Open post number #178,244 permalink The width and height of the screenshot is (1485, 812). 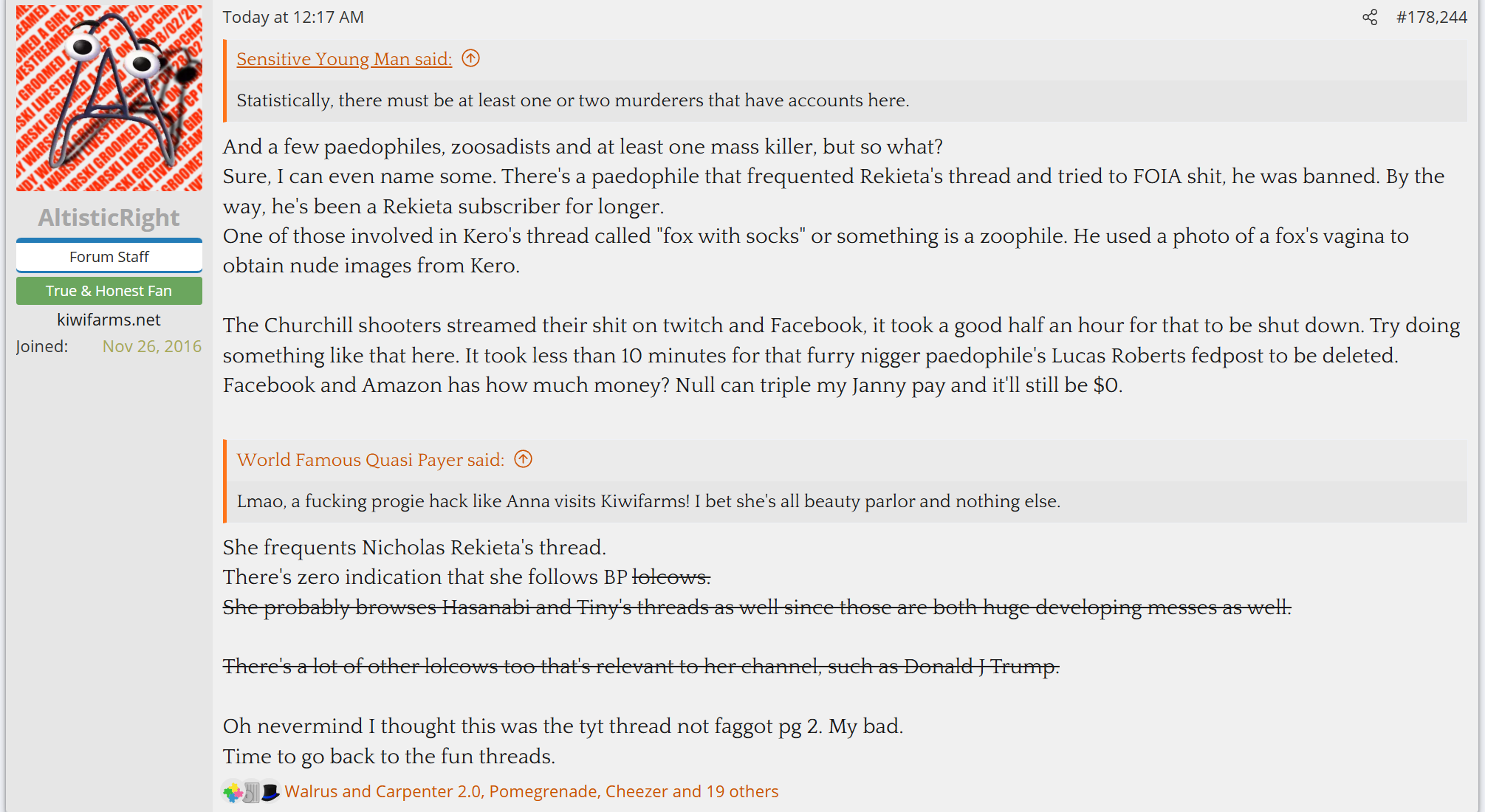click(x=1431, y=17)
